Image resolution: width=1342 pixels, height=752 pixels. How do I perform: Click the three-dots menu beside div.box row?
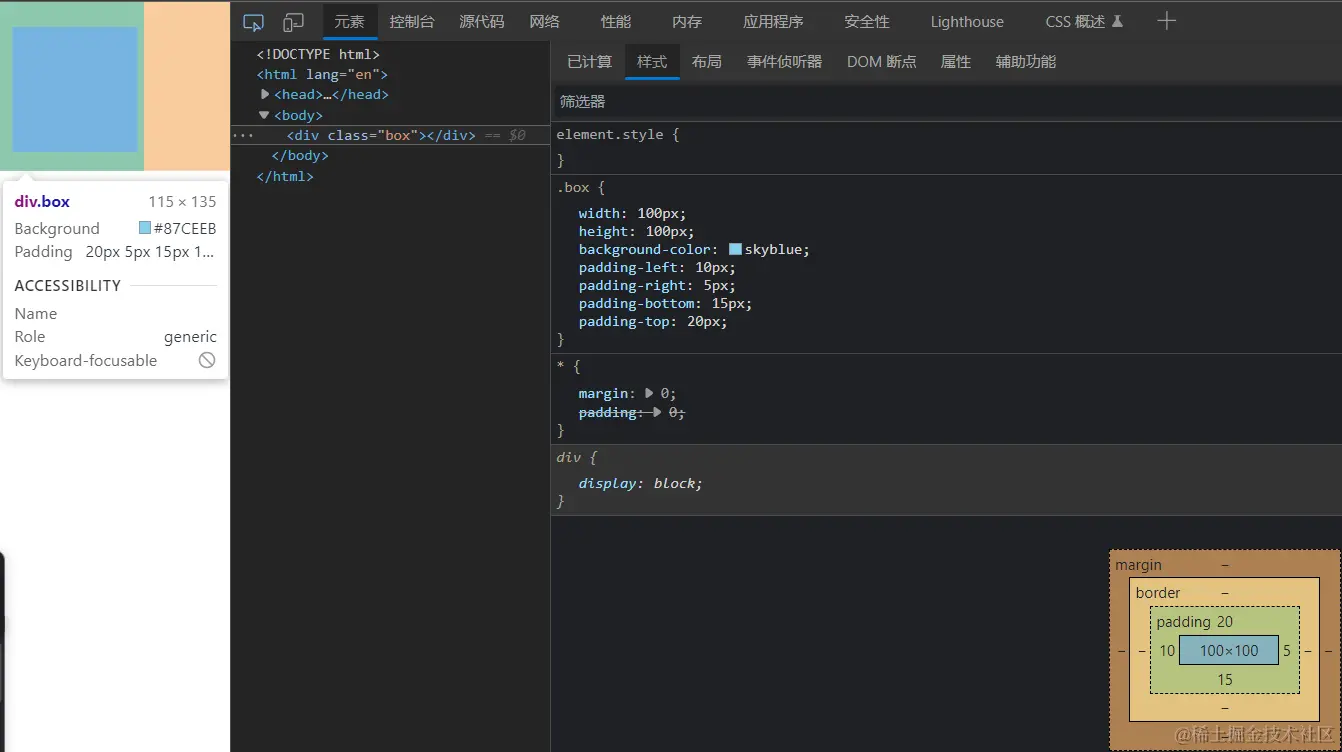241,135
